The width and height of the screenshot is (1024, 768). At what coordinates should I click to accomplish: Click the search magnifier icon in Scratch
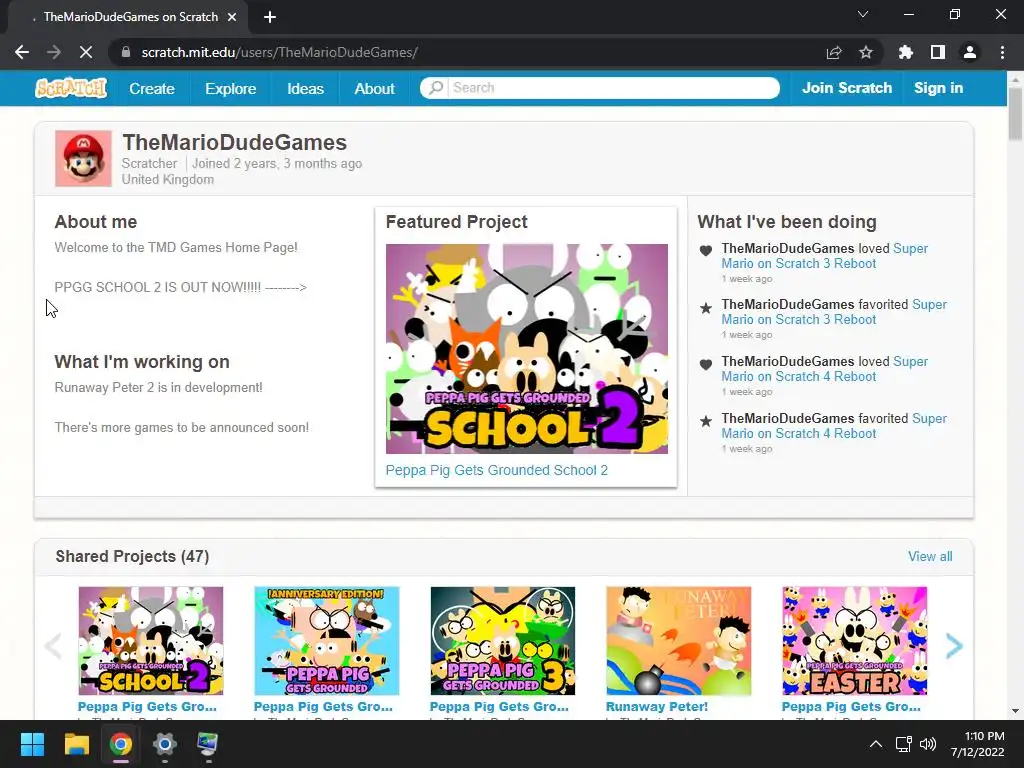point(436,88)
